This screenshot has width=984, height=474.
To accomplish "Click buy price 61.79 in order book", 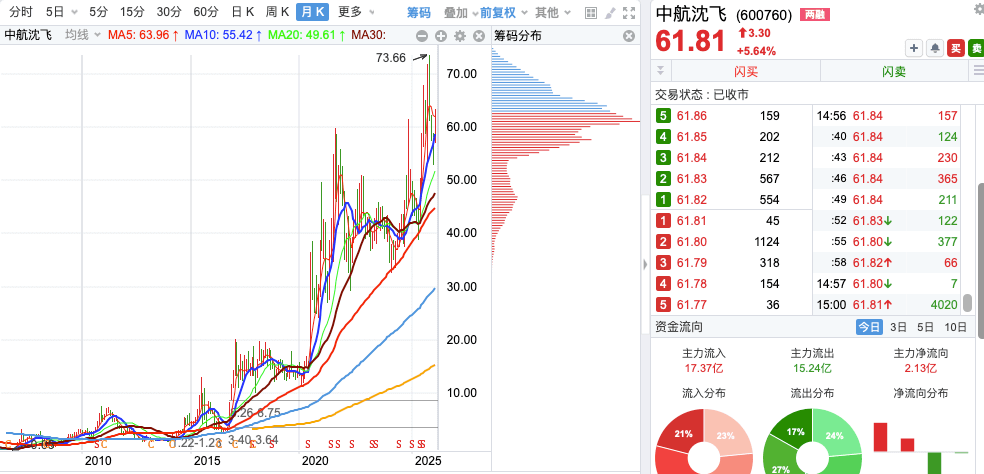I will click(691, 262).
